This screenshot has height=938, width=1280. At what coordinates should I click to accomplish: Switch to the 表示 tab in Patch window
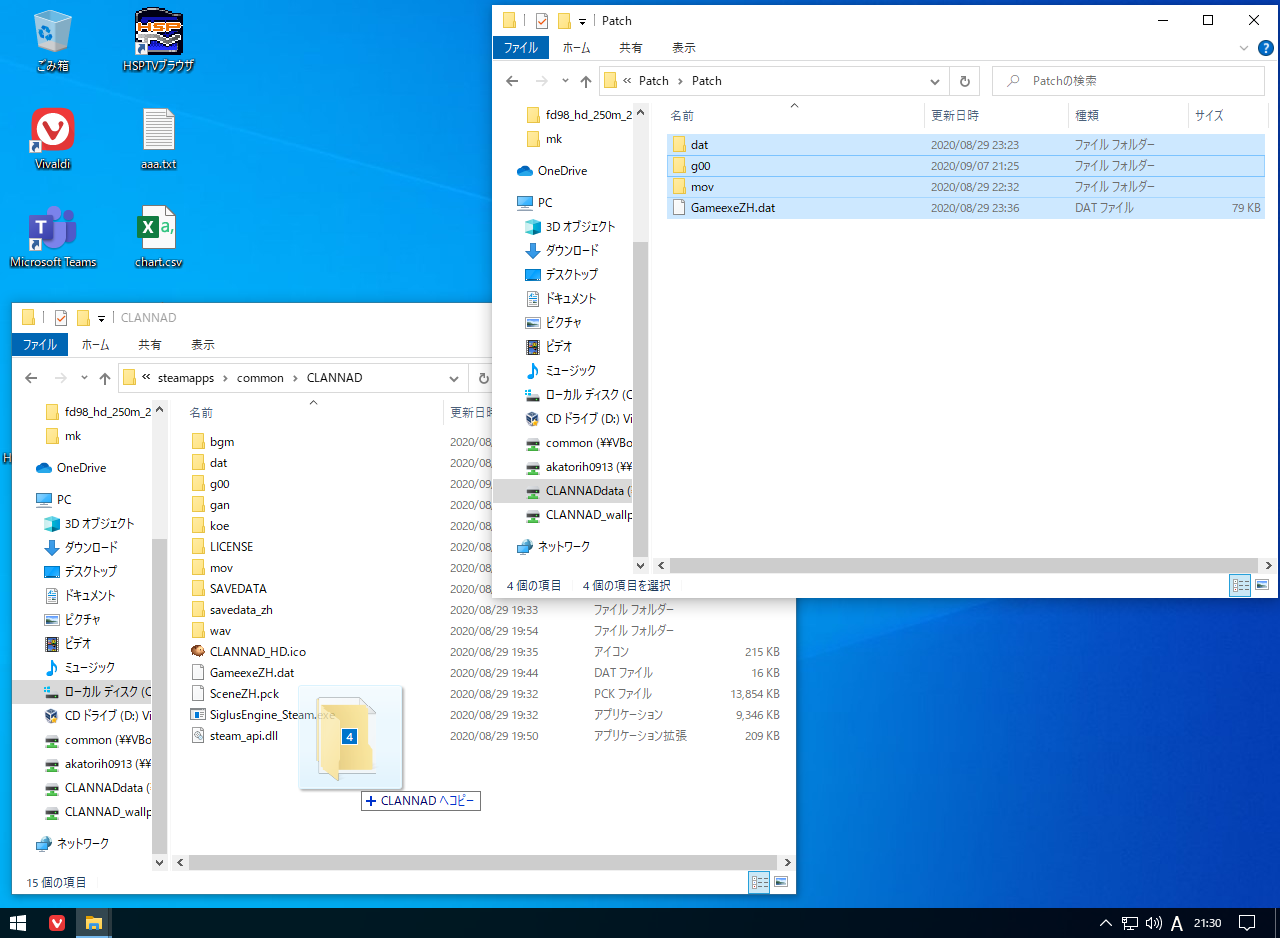click(684, 48)
